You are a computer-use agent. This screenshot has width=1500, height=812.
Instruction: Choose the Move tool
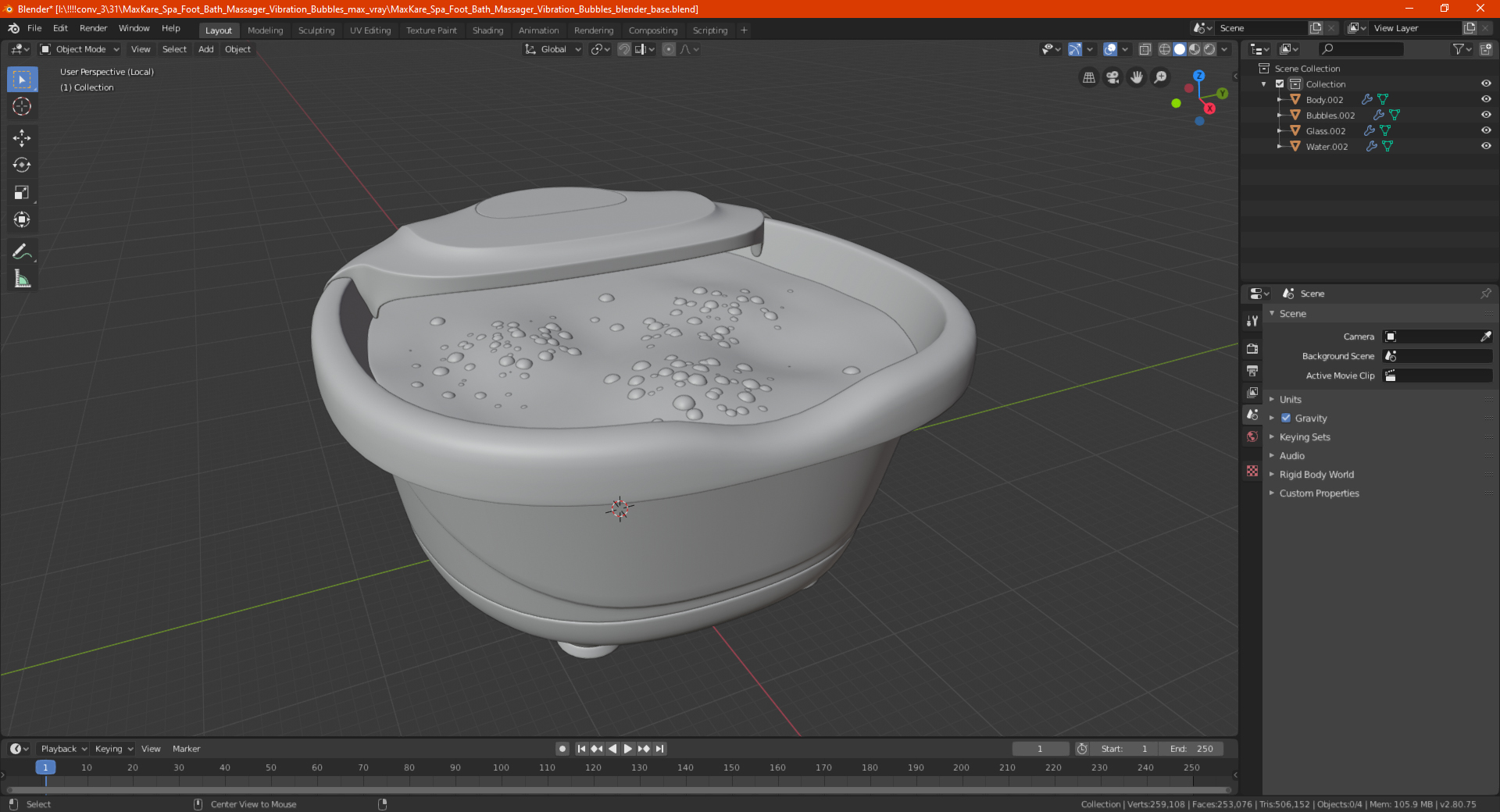[x=22, y=138]
